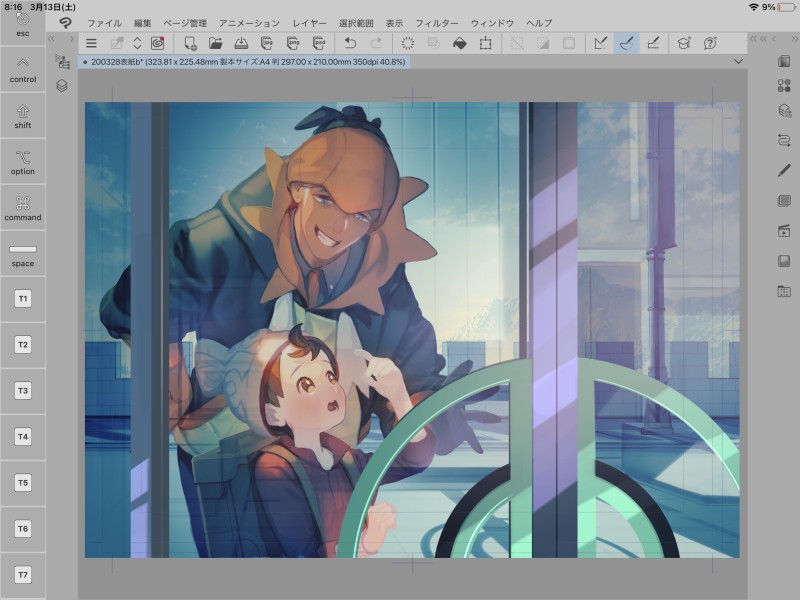Open the 選択範囲 menu

click(x=356, y=23)
